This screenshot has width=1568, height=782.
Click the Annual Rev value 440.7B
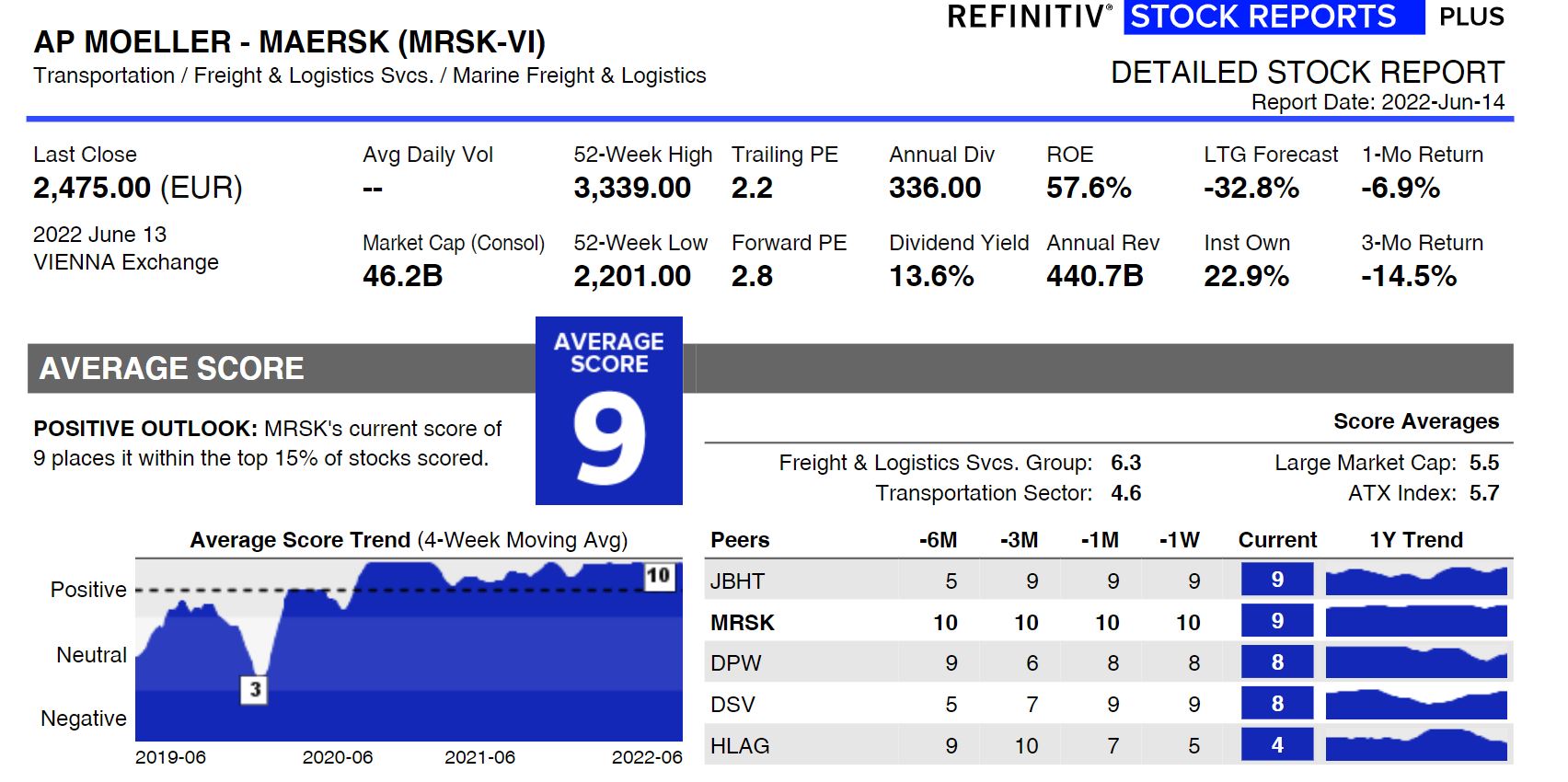[1095, 276]
